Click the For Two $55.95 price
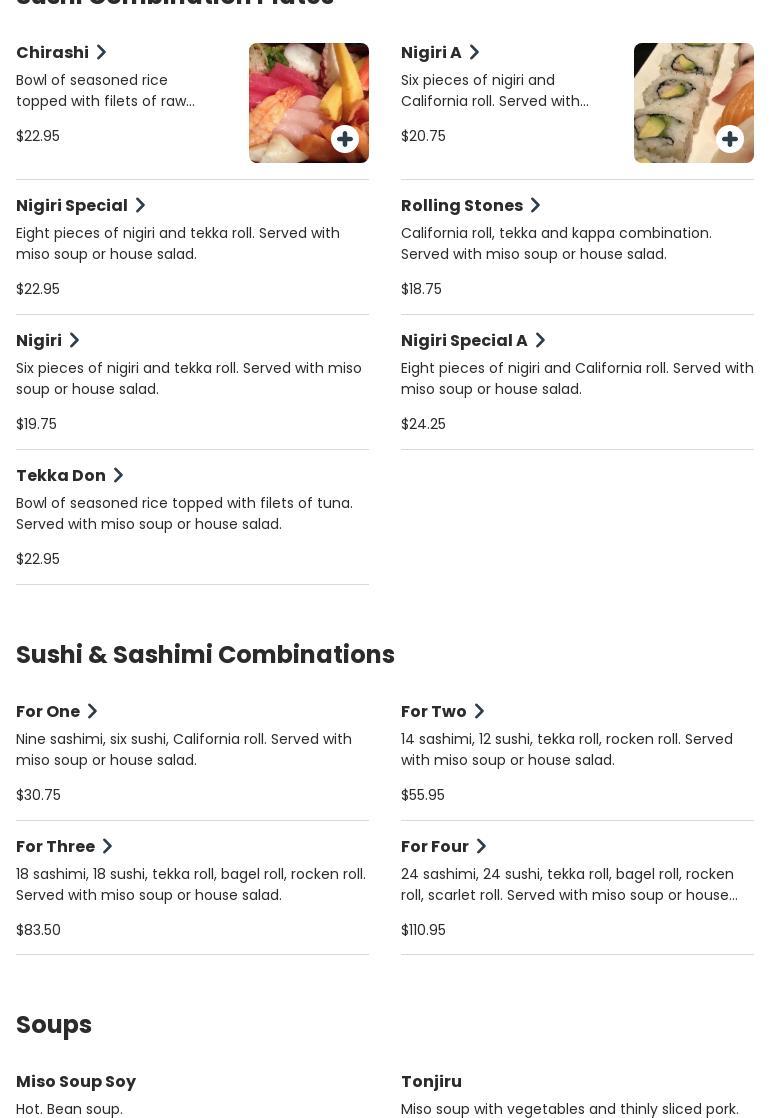The image size is (770, 1118). (x=423, y=795)
